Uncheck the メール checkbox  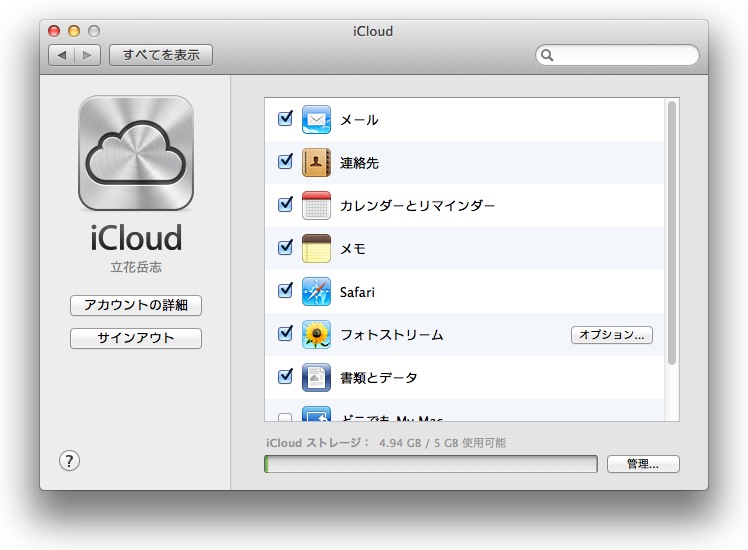[x=285, y=119]
